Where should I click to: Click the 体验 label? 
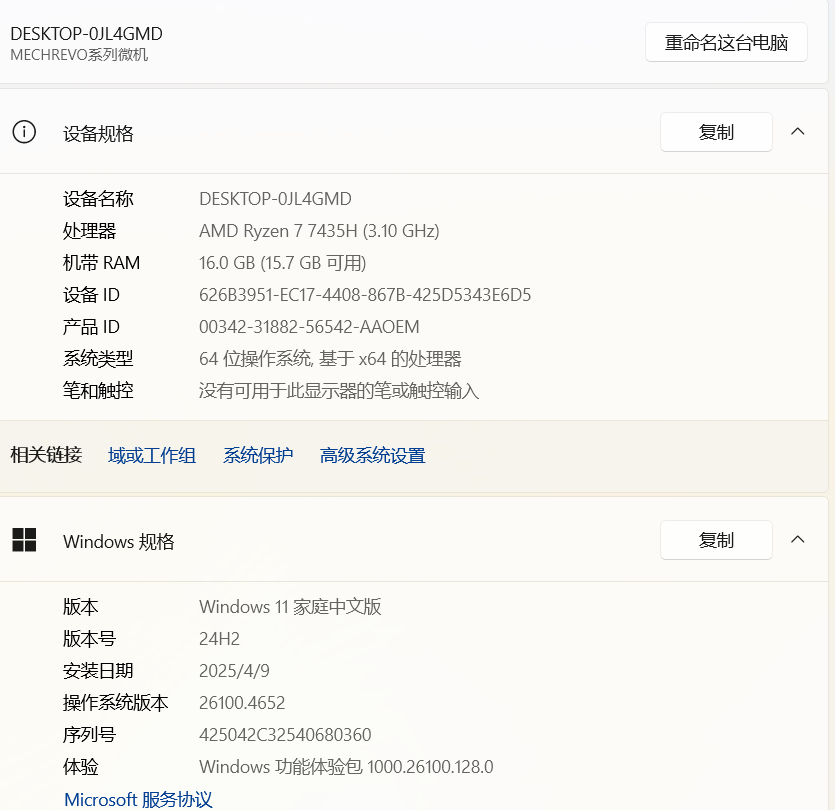80,767
